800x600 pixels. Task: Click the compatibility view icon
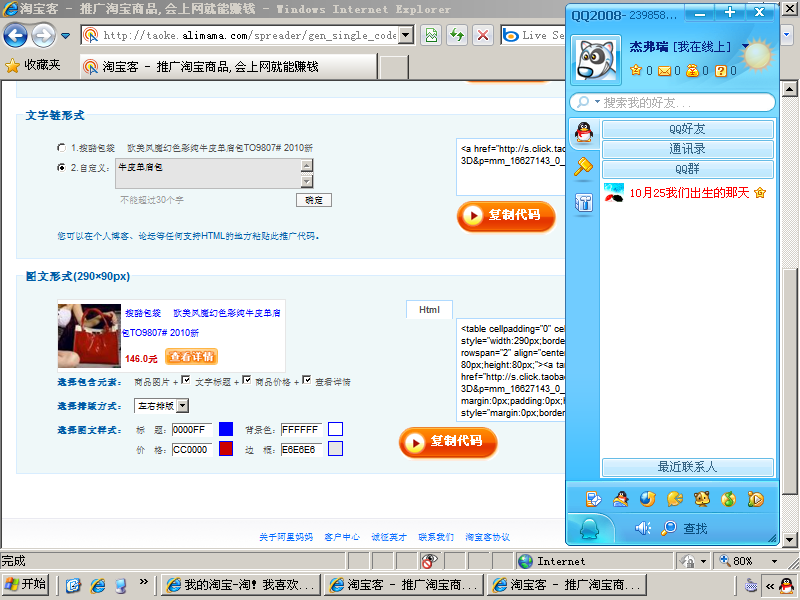431,35
